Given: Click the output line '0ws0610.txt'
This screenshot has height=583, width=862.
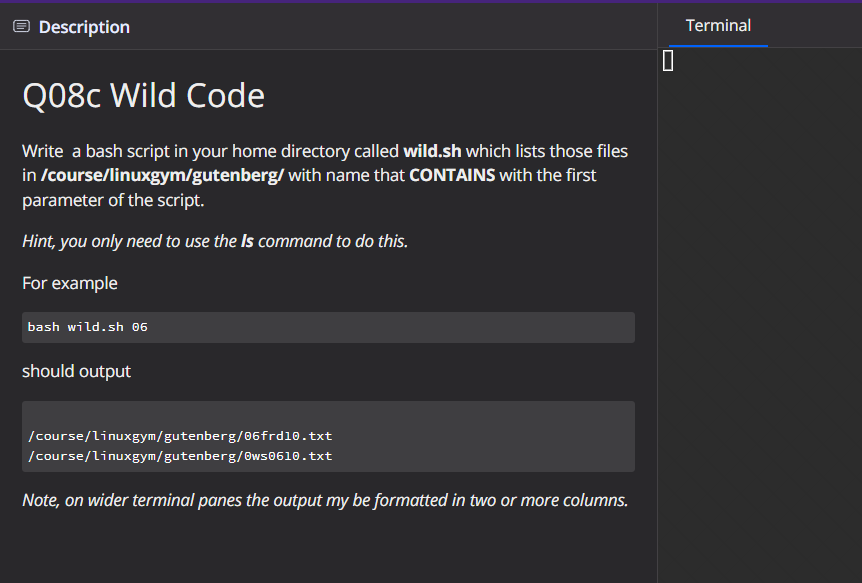Looking at the screenshot, I should pos(180,456).
